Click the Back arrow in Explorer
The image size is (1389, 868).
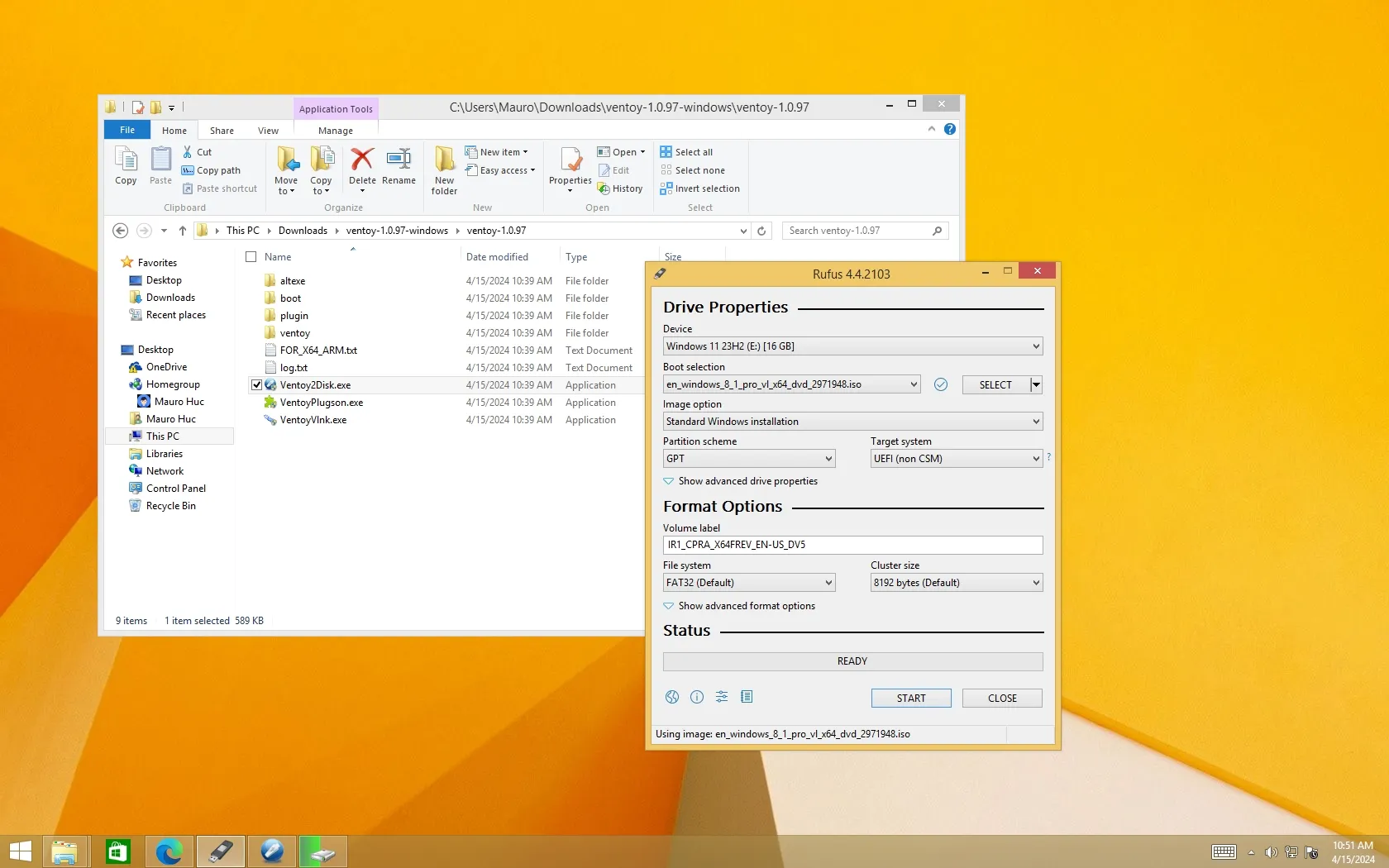click(x=120, y=231)
